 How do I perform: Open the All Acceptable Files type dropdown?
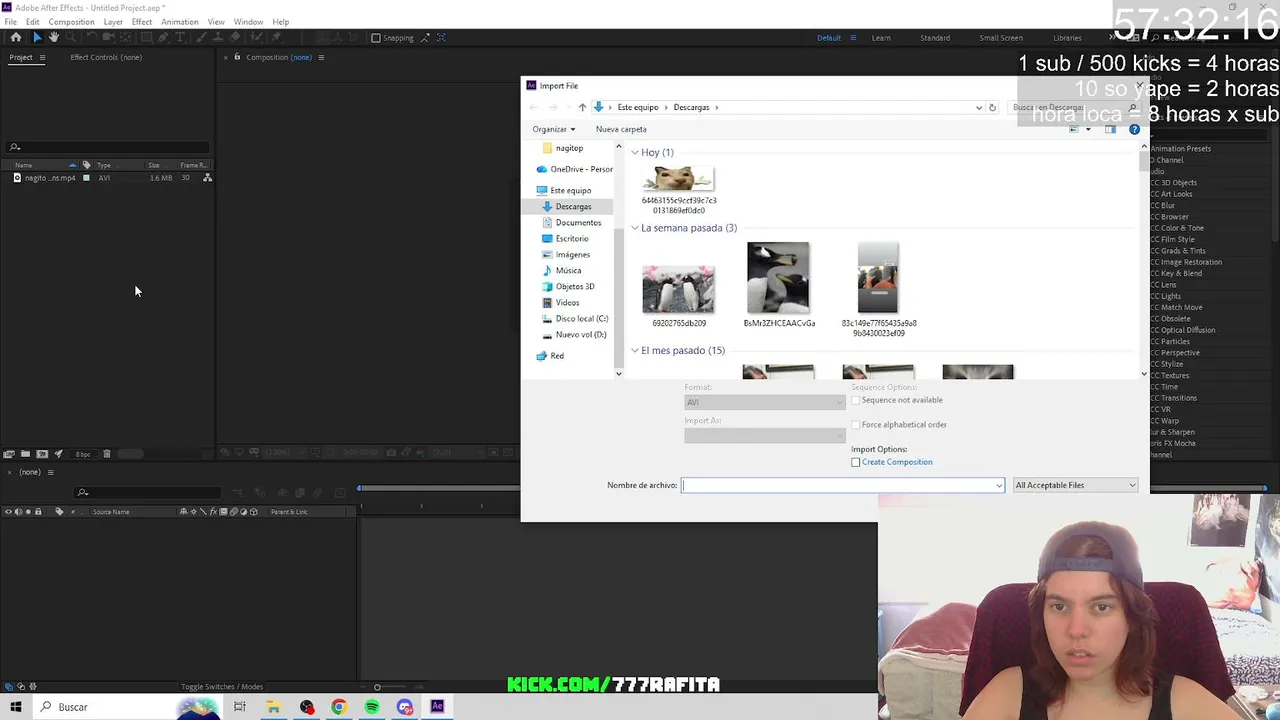pos(1075,485)
